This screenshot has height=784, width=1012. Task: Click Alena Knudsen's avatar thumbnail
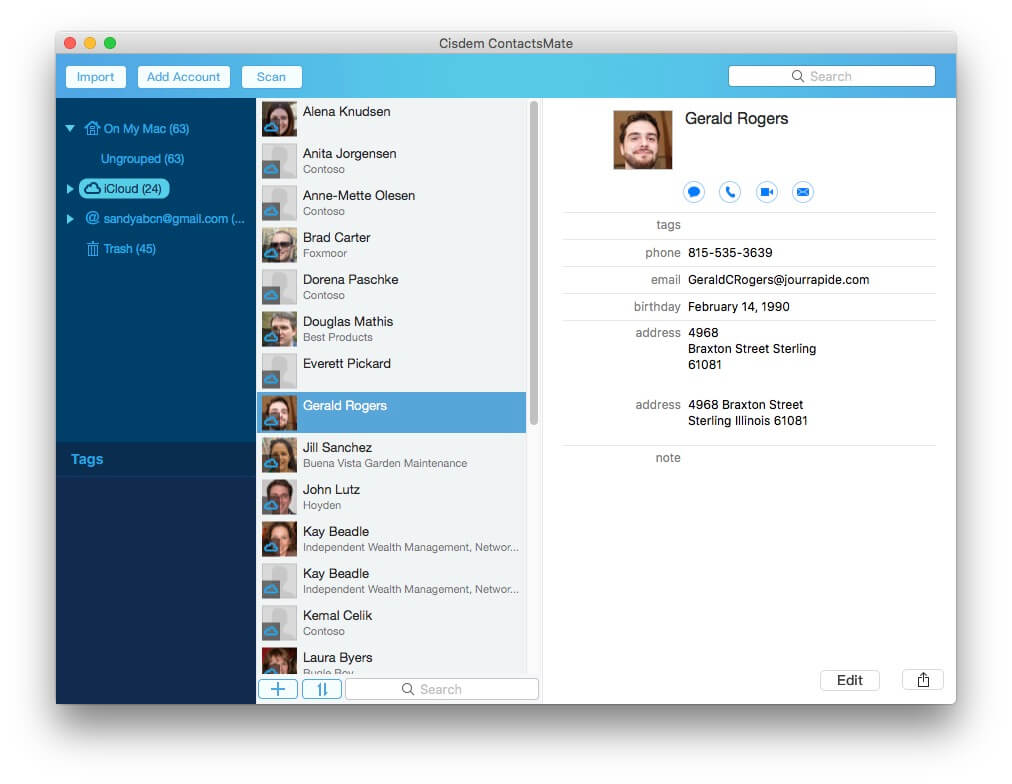pyautogui.click(x=279, y=119)
